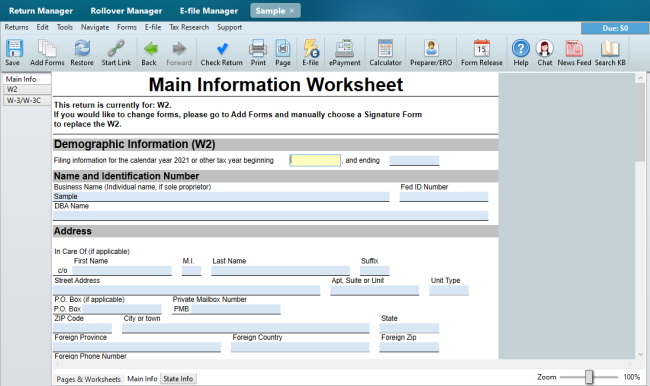Click the Foreign Country field
This screenshot has height=386, width=650.
300,347
